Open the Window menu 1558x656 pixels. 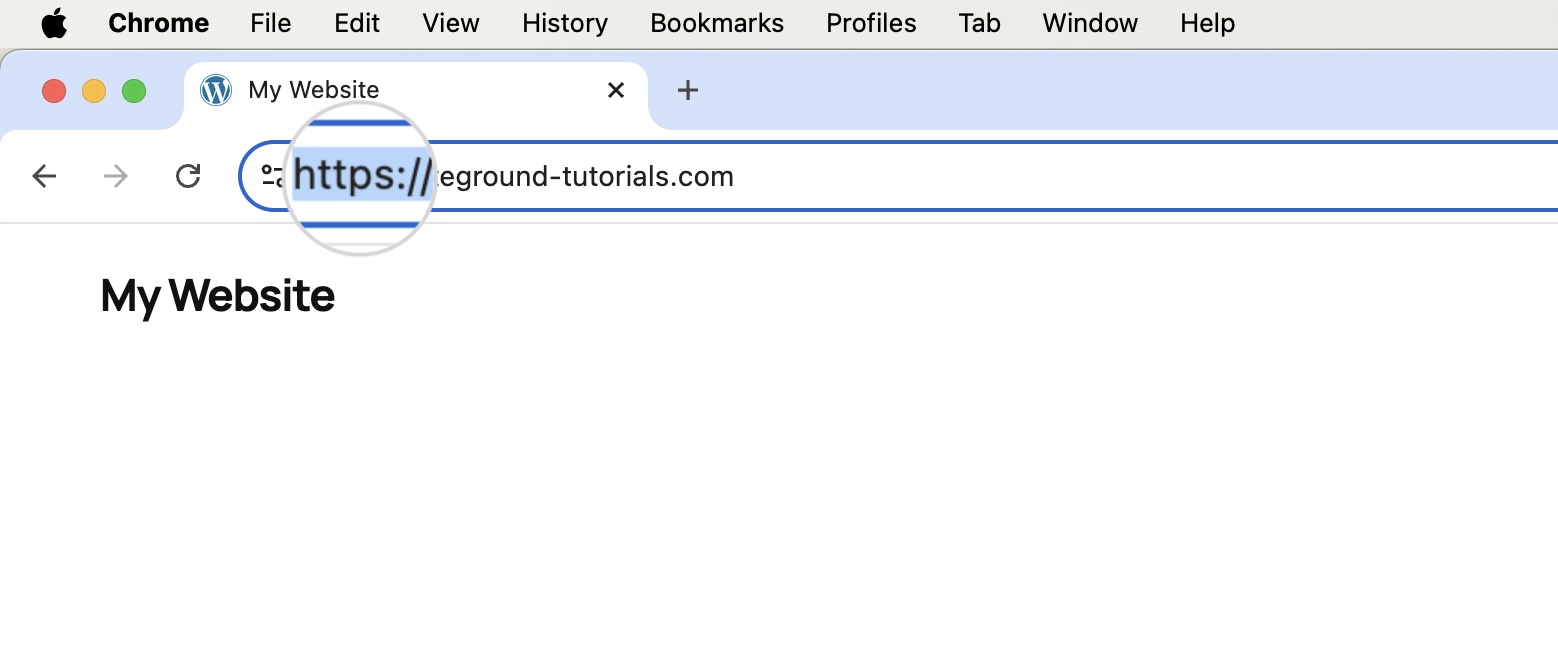[x=1090, y=23]
